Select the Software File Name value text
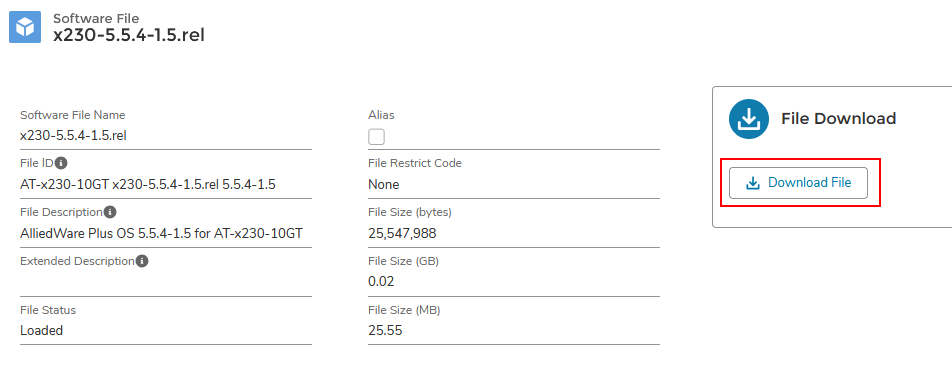 point(73,135)
